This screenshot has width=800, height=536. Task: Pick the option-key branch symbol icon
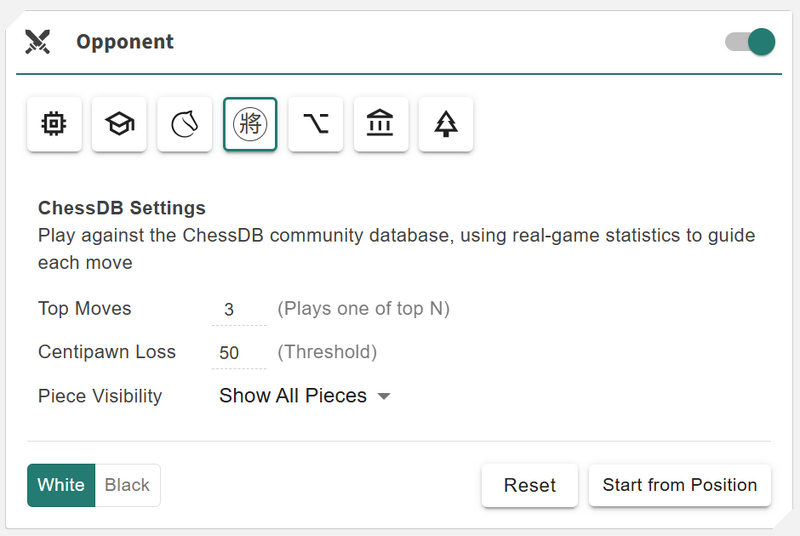click(315, 124)
